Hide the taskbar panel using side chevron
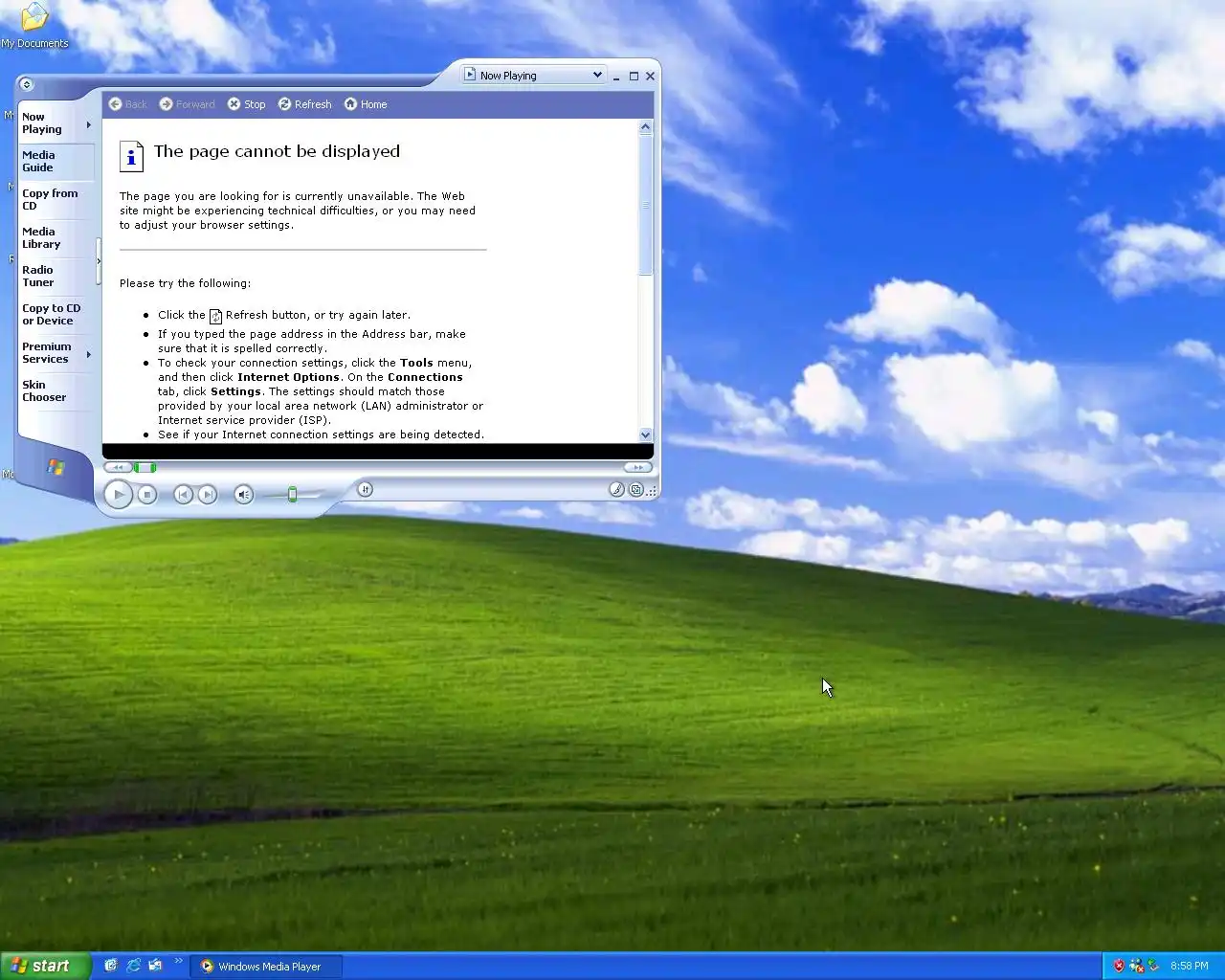 coord(99,261)
